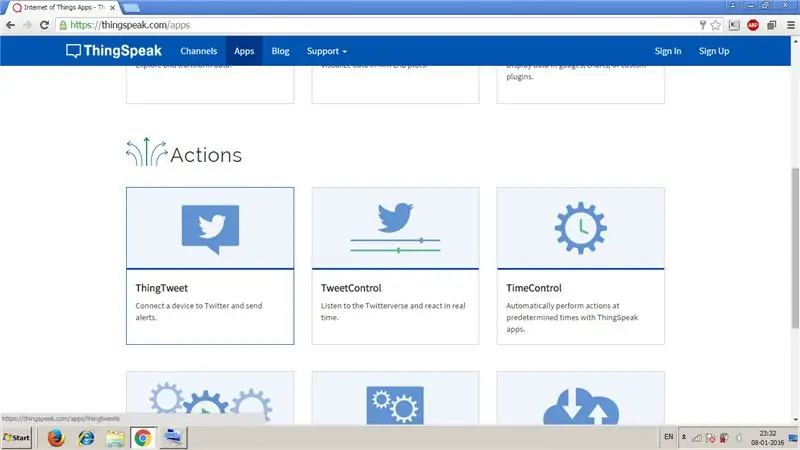Close the Internet of Things Apps tab
This screenshot has width=800, height=450.
click(x=112, y=8)
